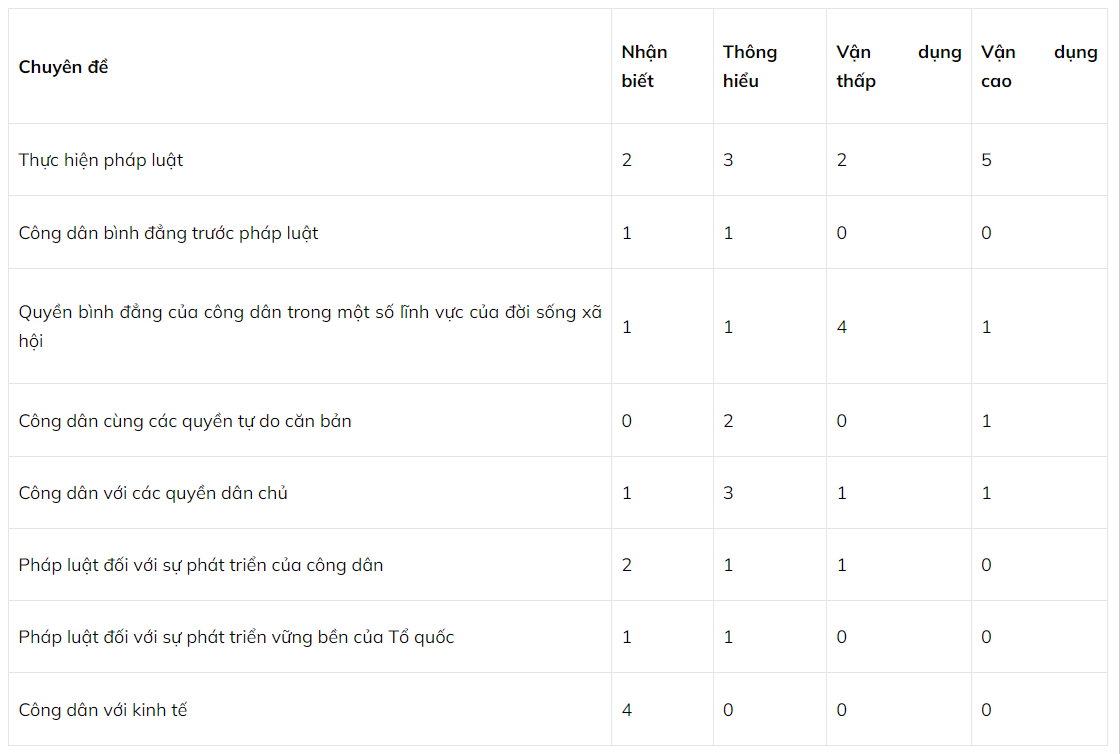
Task: Click Nhận biết value 2 for phát triển của công dân
Action: coord(627,565)
